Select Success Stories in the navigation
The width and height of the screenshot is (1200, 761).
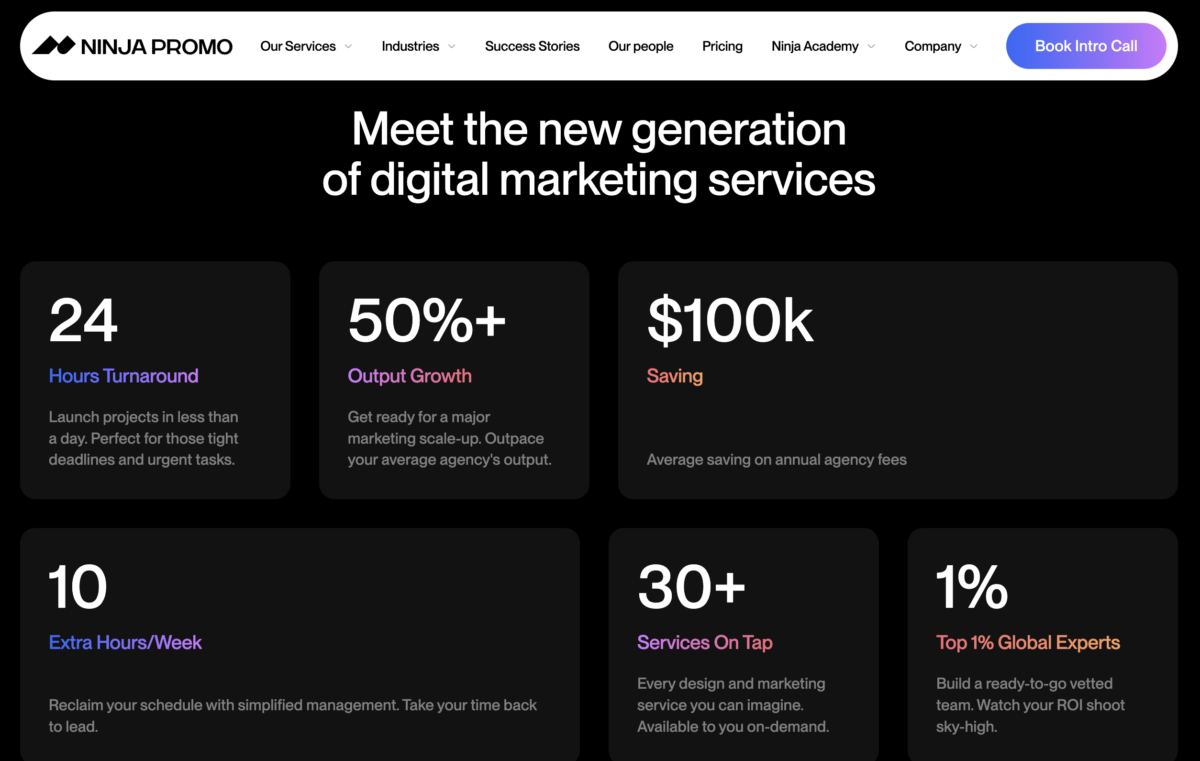pyautogui.click(x=532, y=46)
